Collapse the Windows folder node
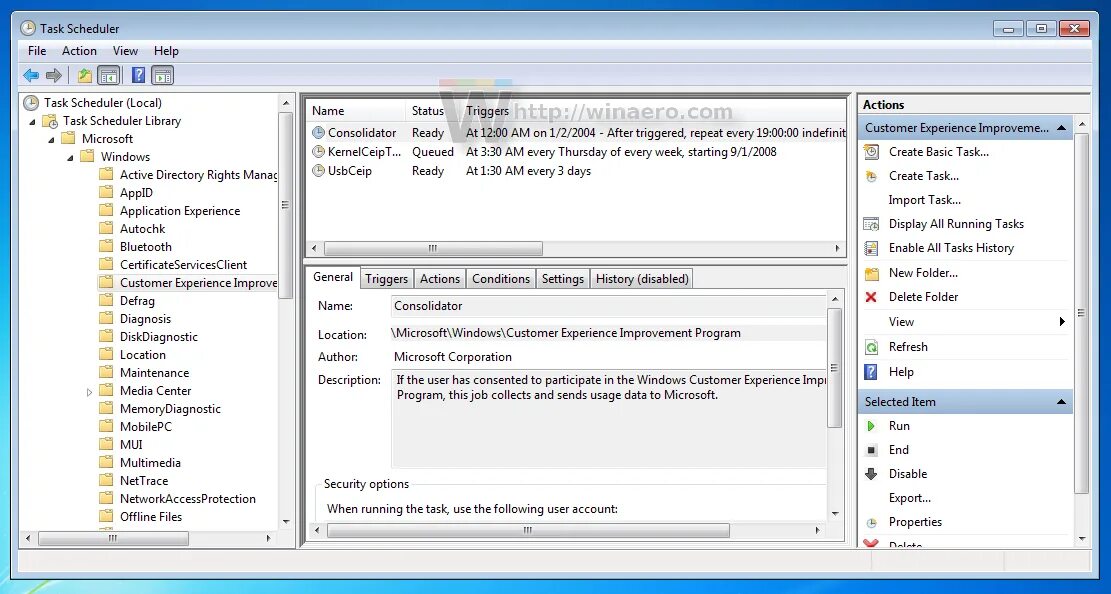1111x594 pixels. pos(70,157)
